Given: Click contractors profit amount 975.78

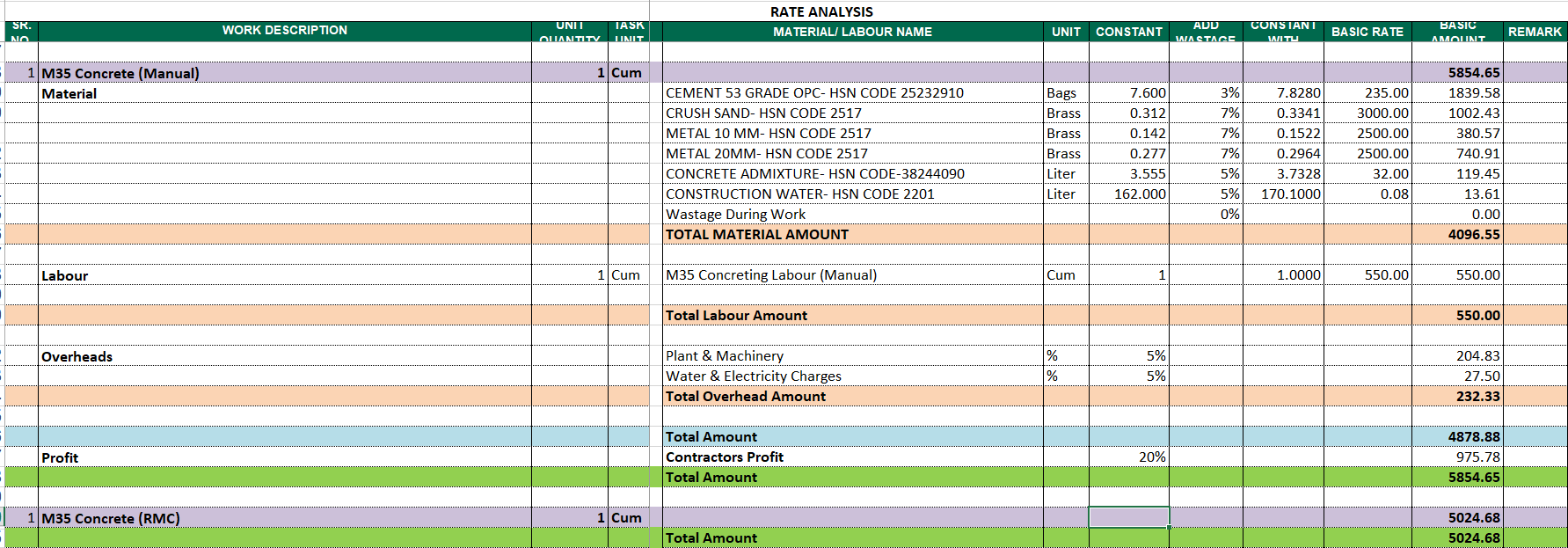Looking at the screenshot, I should tap(1457, 457).
